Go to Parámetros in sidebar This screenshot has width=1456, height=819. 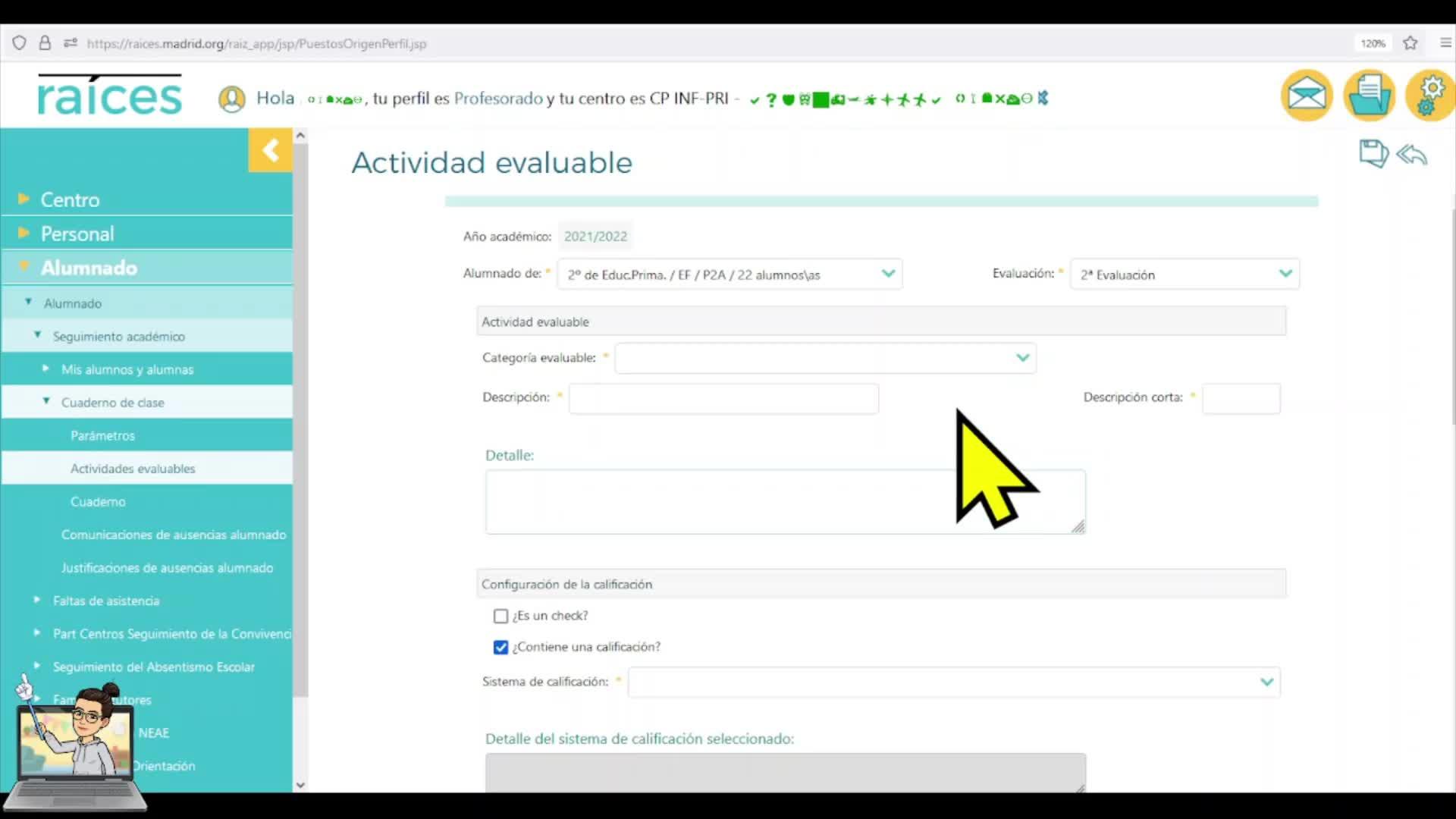point(102,435)
